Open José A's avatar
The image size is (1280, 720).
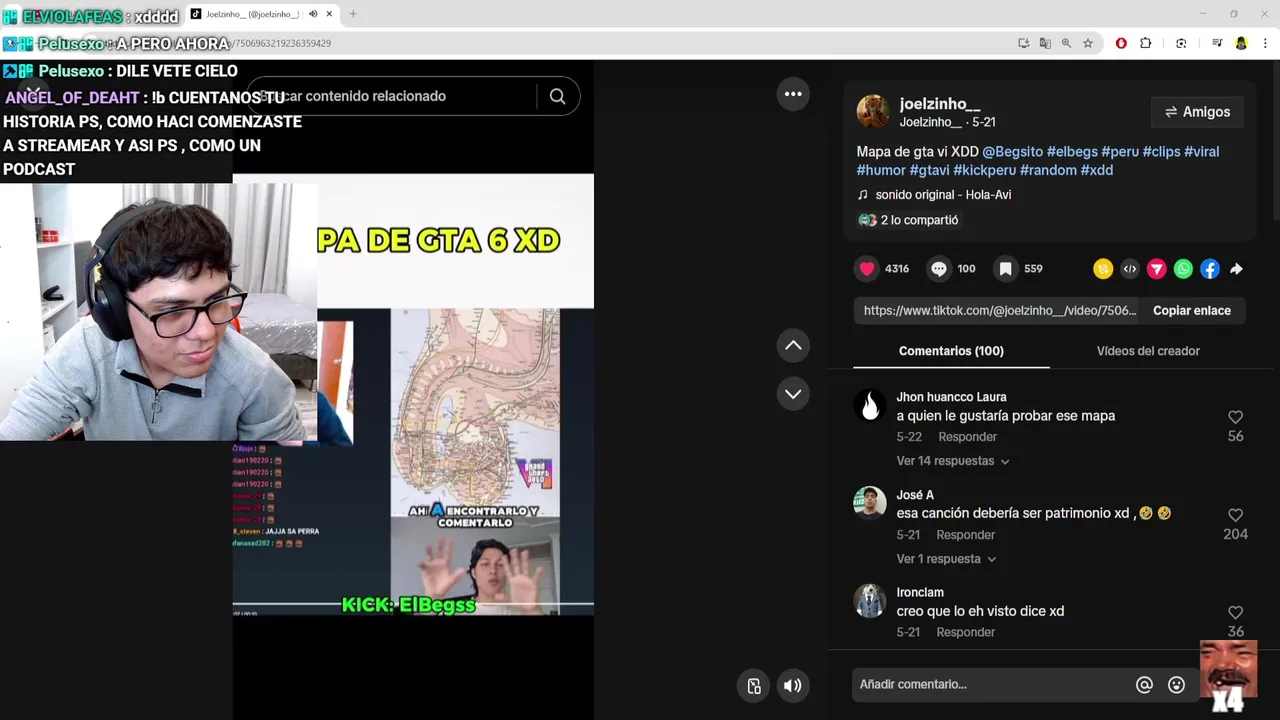coord(870,503)
